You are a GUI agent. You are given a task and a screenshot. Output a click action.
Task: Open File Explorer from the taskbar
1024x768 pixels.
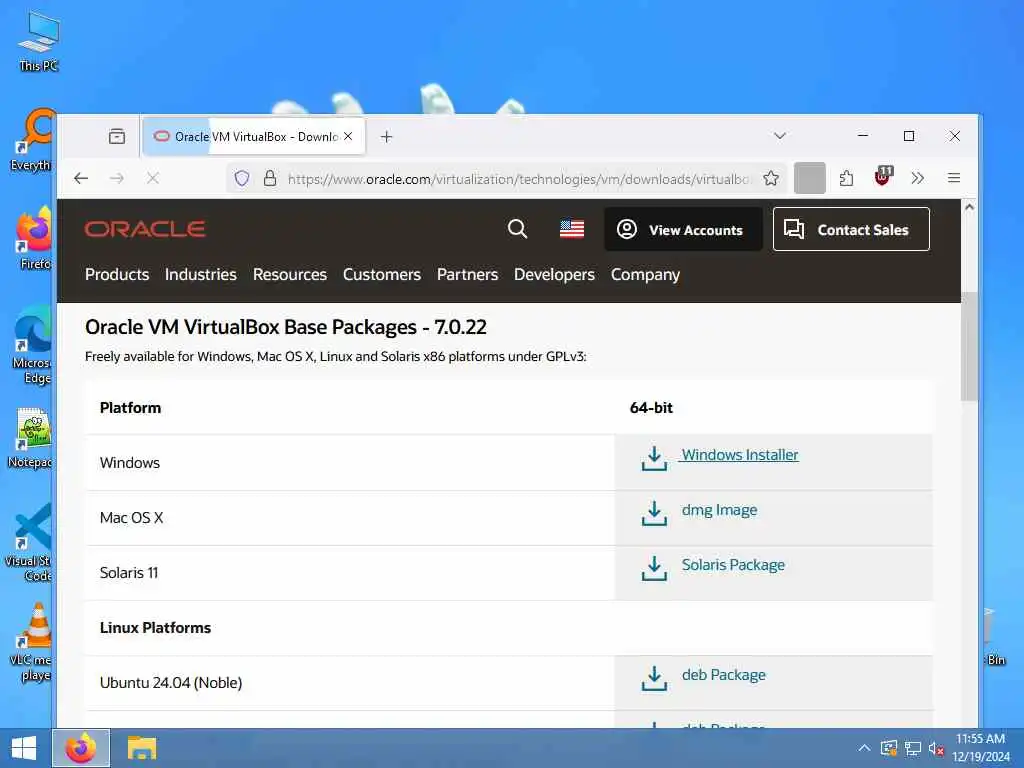[142, 748]
